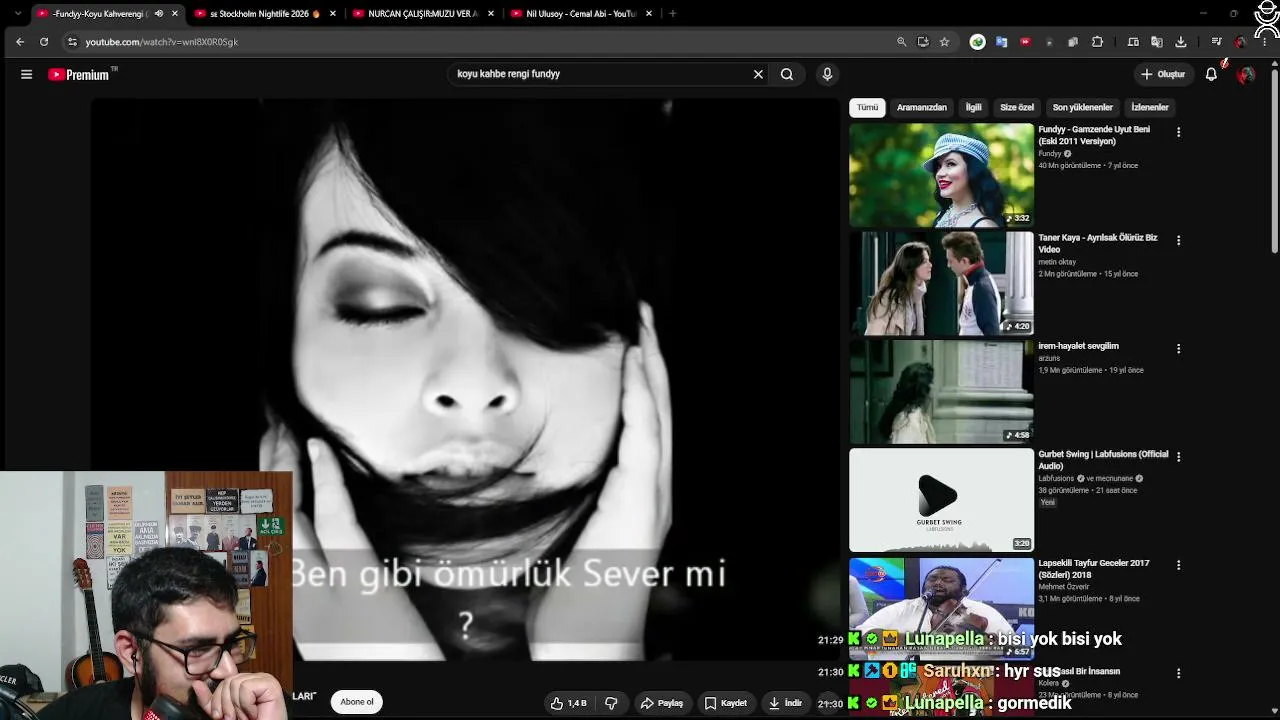Select the Aramanızdan filter chip

pyautogui.click(x=922, y=107)
